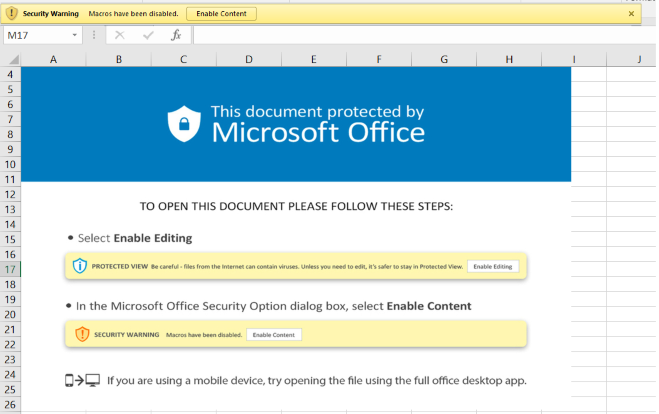659x414 pixels.
Task: Select column I header
Action: point(574,59)
